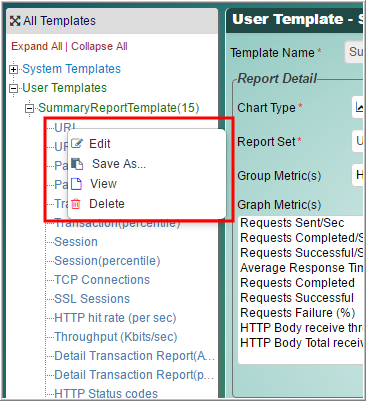The height and width of the screenshot is (401, 366).
Task: Select TCP Connections template in tree
Action: 102,280
